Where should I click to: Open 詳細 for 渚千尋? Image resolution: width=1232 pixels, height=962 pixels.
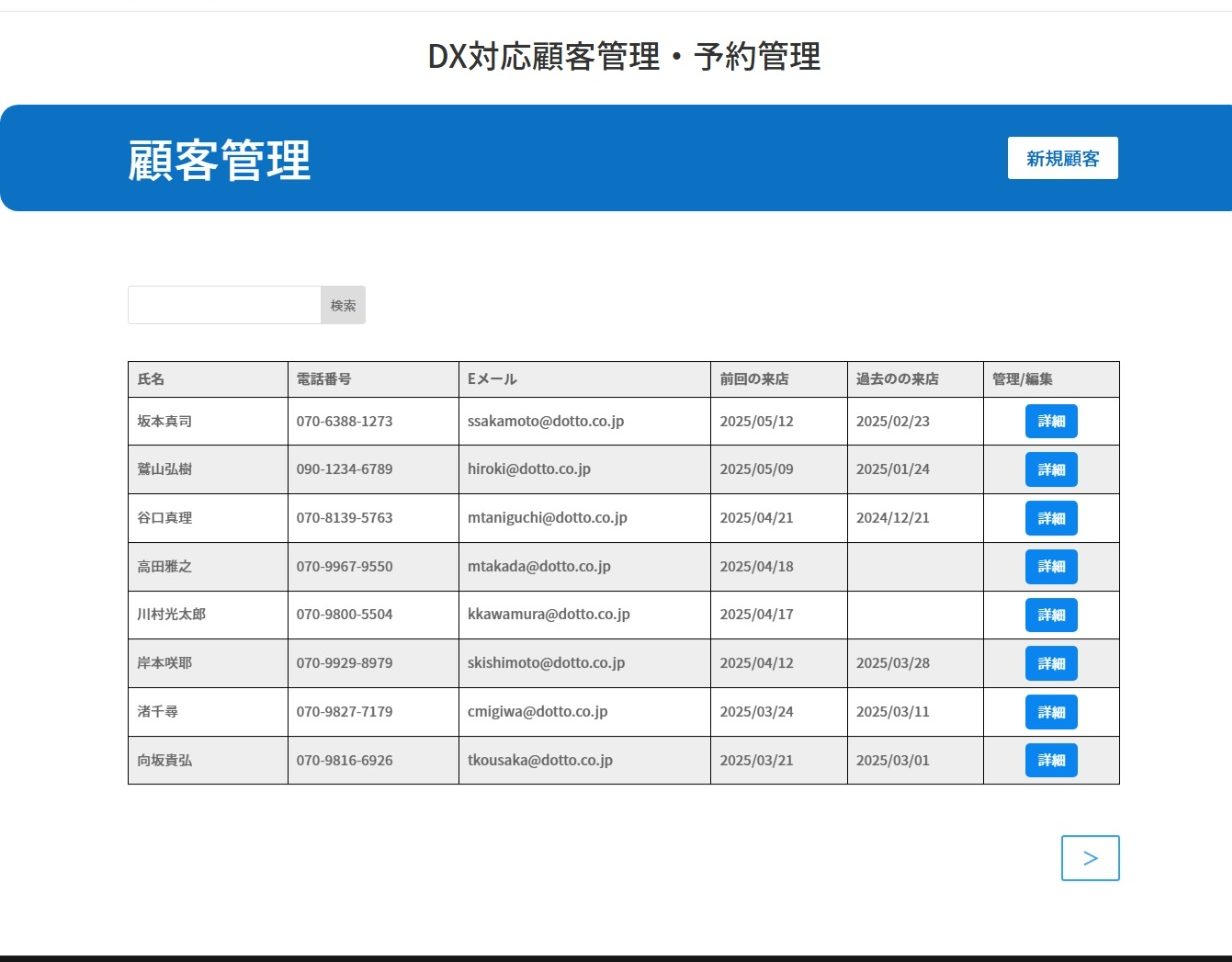coord(1051,712)
